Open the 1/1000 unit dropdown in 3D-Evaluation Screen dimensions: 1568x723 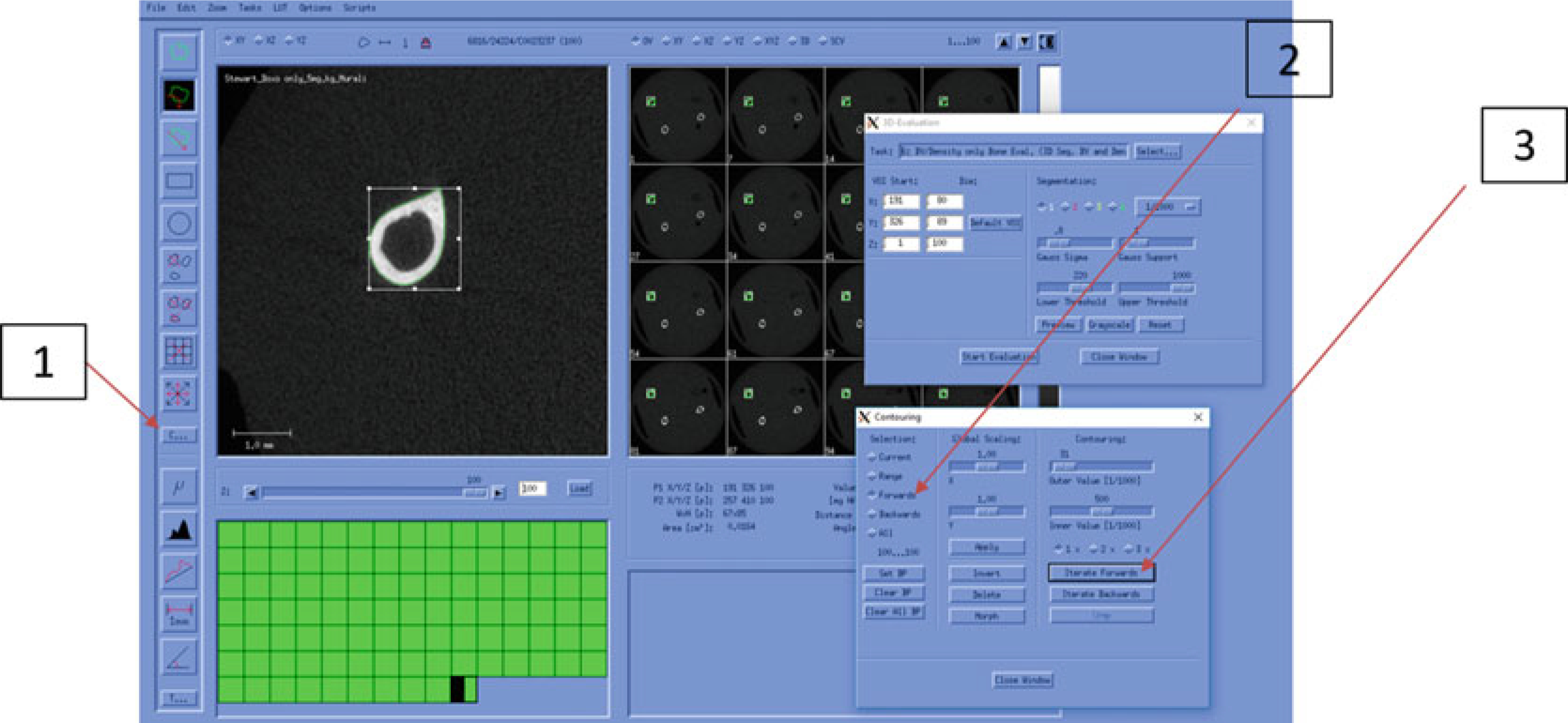click(x=1168, y=207)
